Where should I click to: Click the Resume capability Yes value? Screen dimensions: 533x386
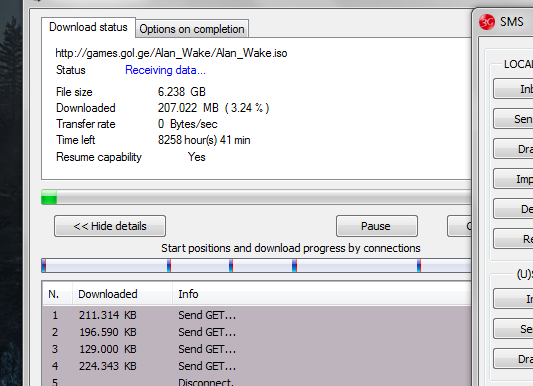coord(196,157)
